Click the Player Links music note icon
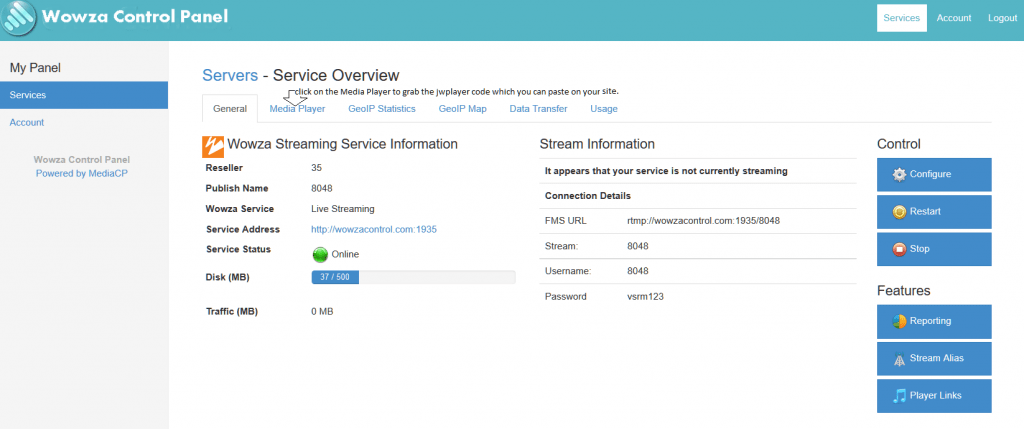The image size is (1024, 429). [x=899, y=396]
